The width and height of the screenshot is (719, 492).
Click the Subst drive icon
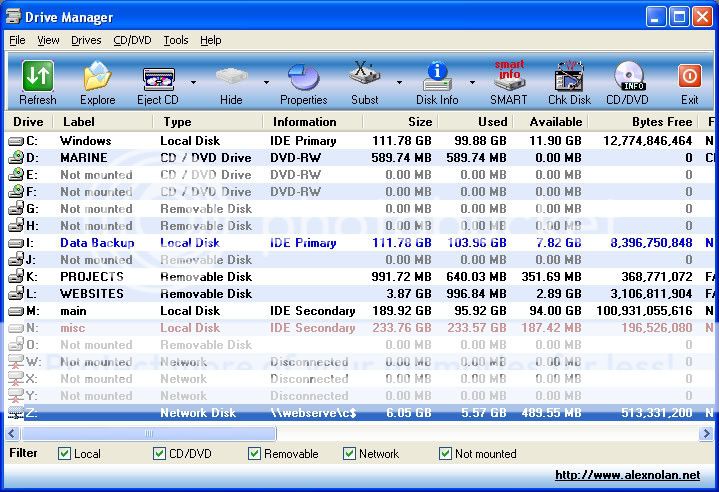tap(365, 77)
